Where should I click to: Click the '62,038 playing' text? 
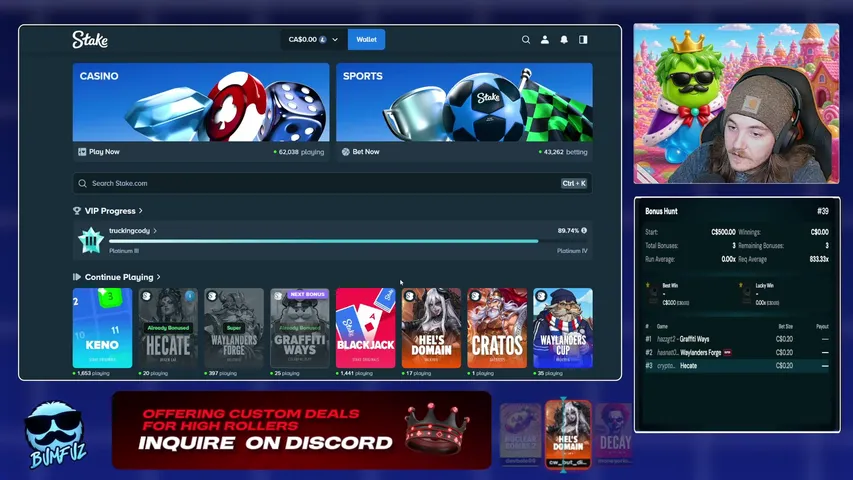pos(299,152)
